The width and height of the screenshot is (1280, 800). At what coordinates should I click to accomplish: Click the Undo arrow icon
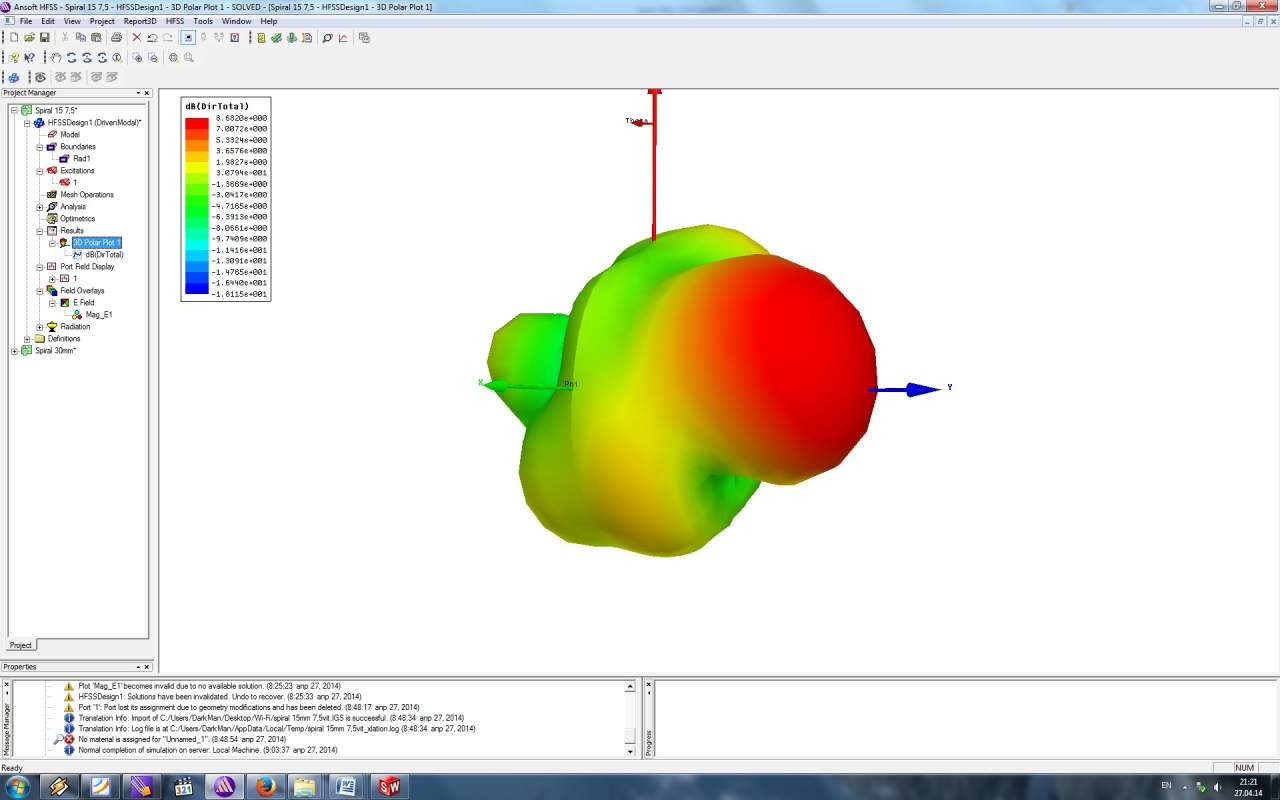152,38
